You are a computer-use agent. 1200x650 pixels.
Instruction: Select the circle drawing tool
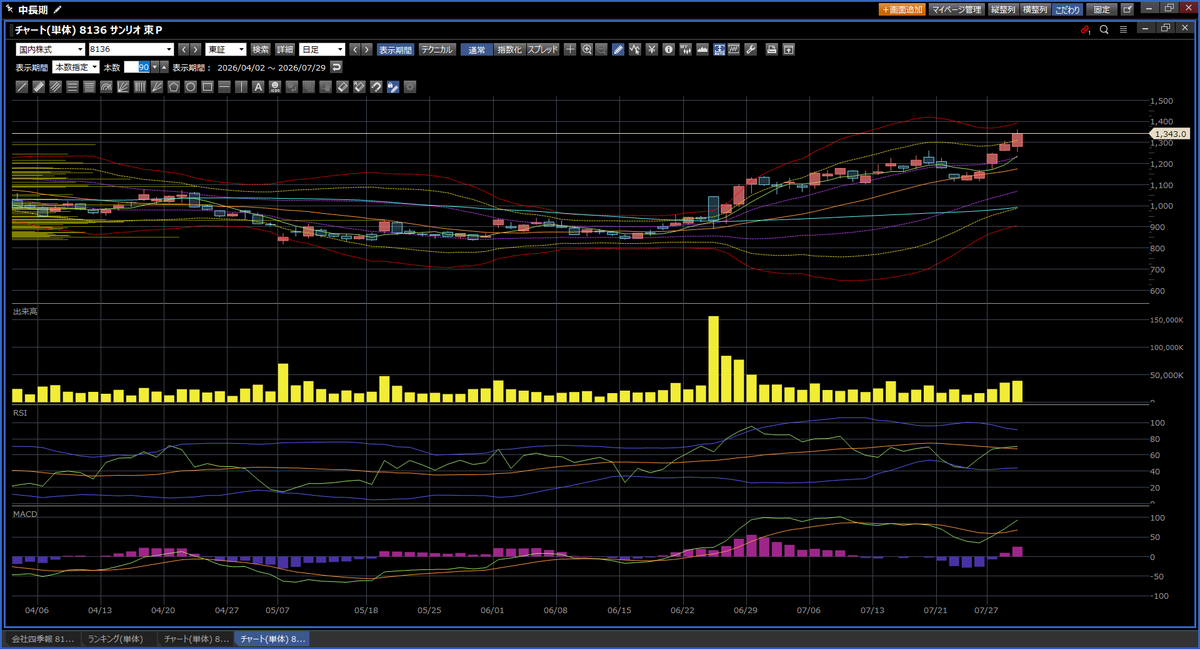[190, 87]
